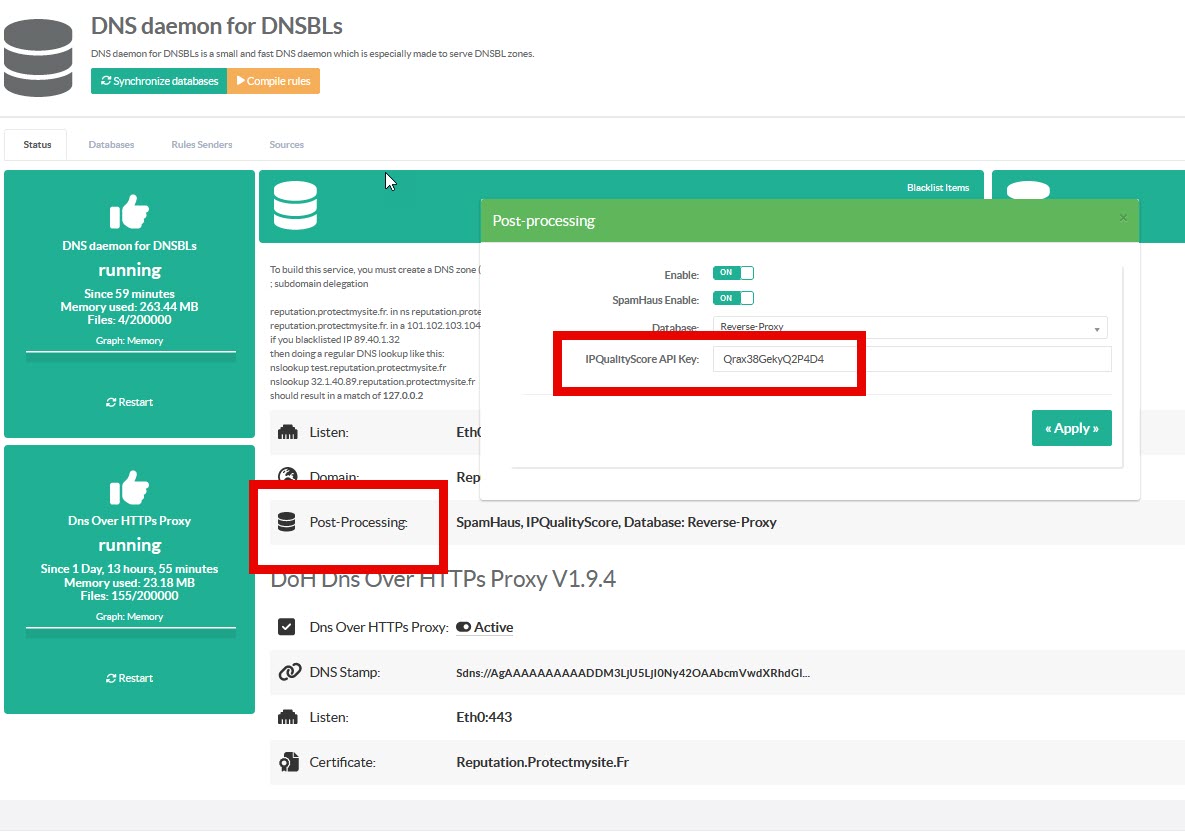Click the Synchronize databases button
This screenshot has width=1185, height=833.
159,81
